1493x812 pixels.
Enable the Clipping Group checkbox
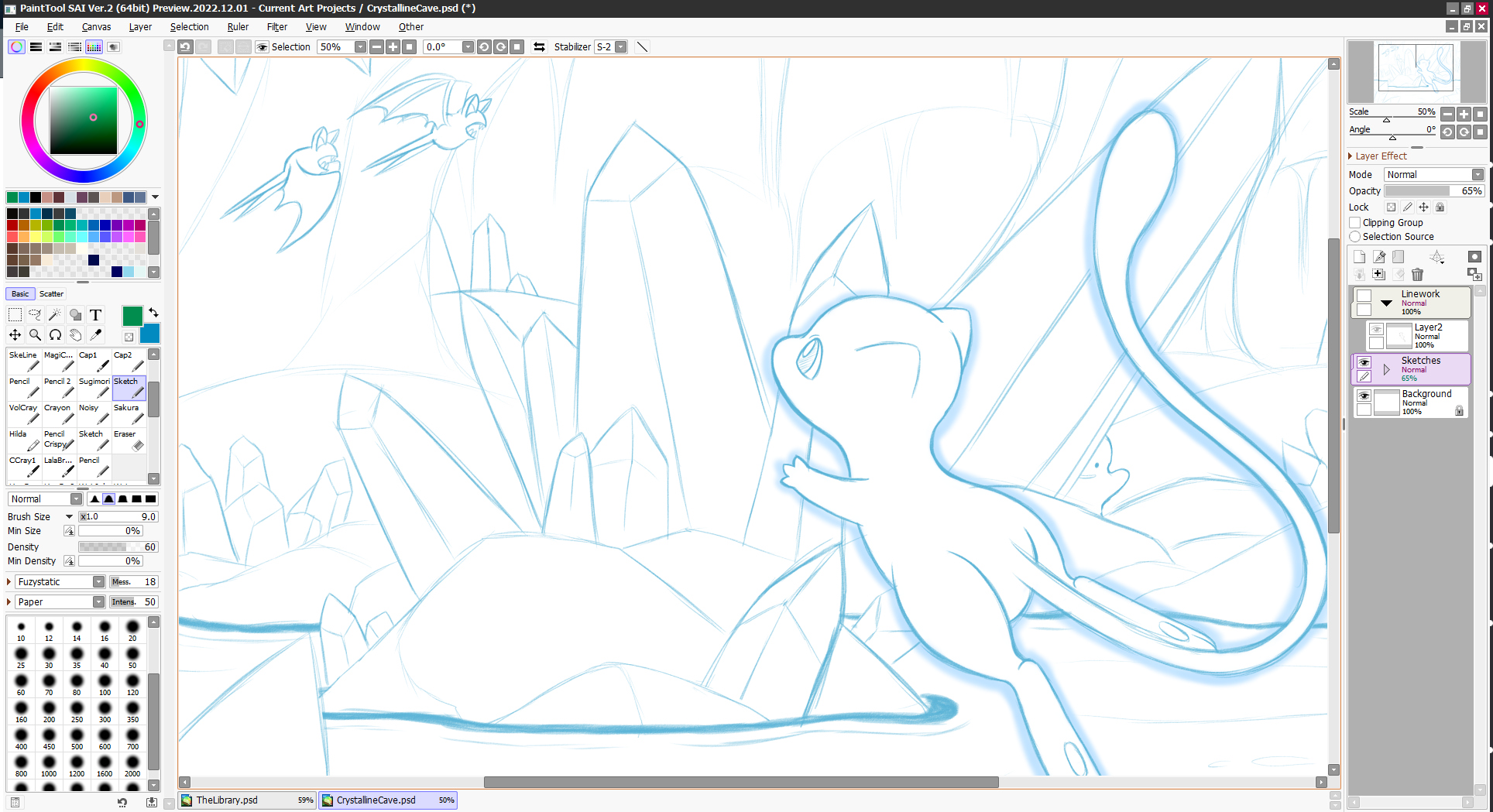coord(1355,222)
